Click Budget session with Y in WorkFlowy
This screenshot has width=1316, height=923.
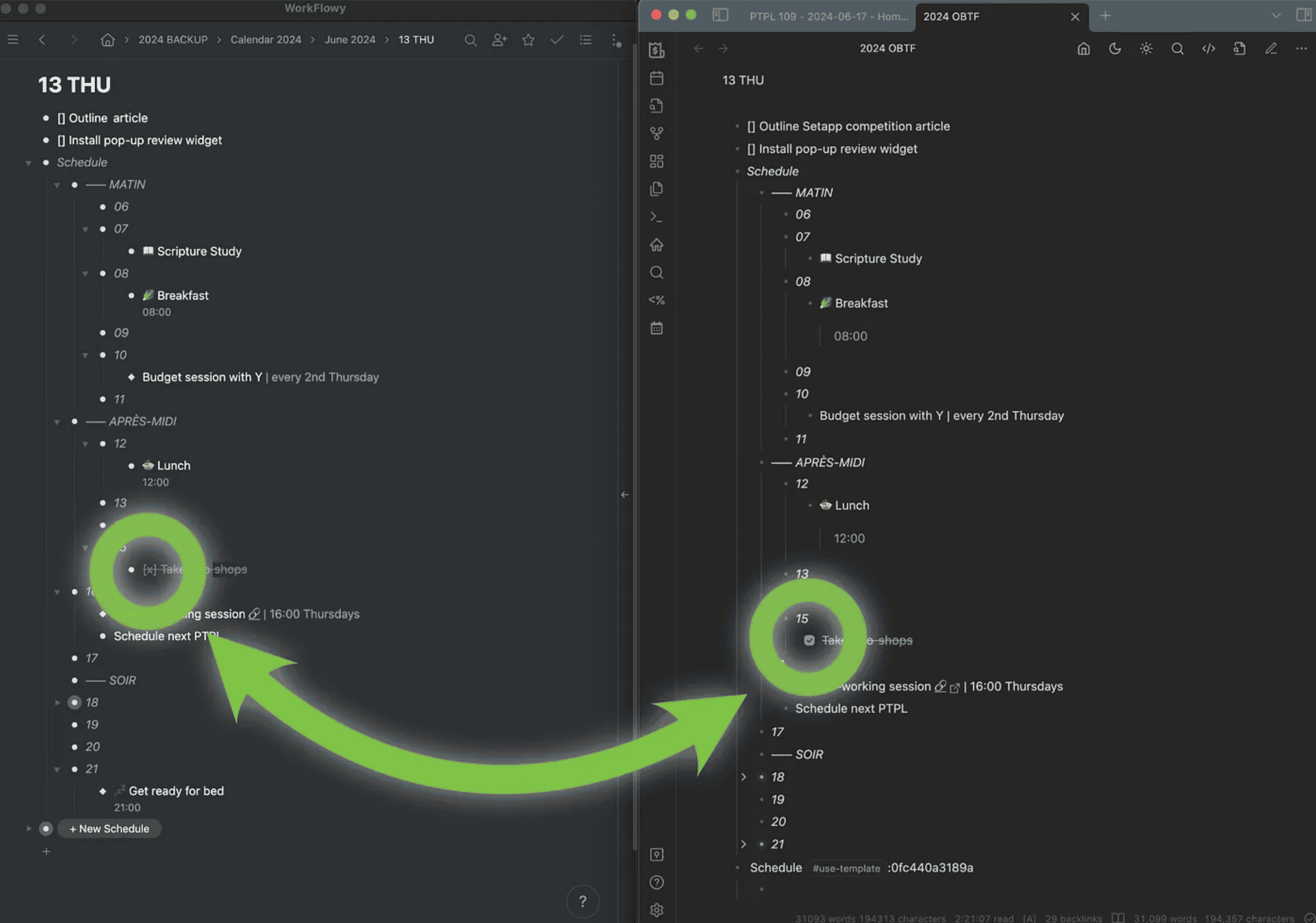(202, 377)
